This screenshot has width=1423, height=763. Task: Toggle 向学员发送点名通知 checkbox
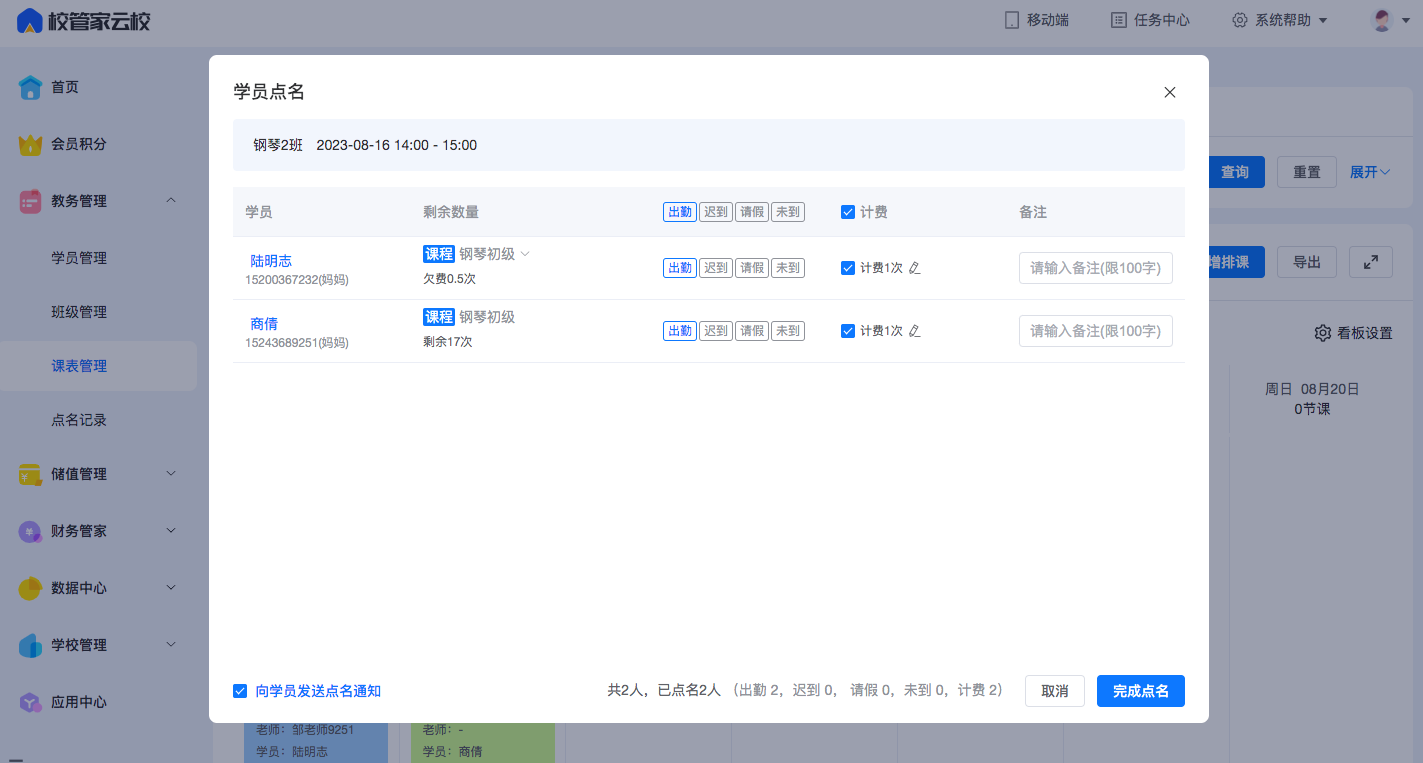240,691
